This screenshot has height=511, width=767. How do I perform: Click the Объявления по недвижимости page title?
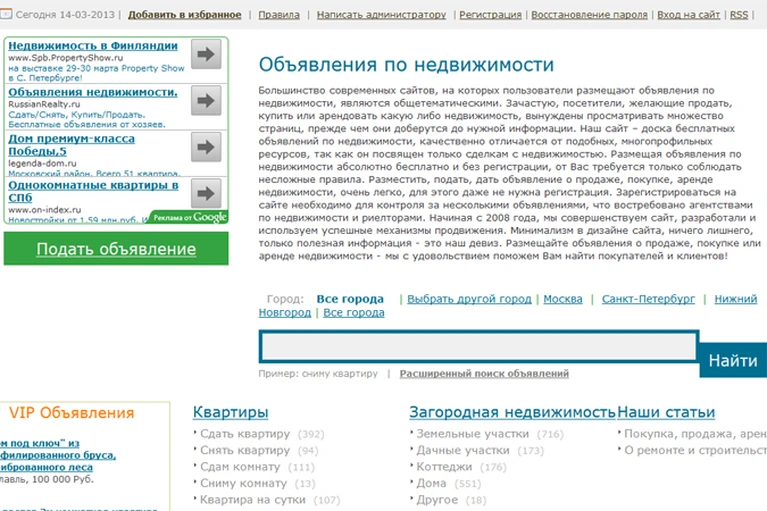pos(406,65)
